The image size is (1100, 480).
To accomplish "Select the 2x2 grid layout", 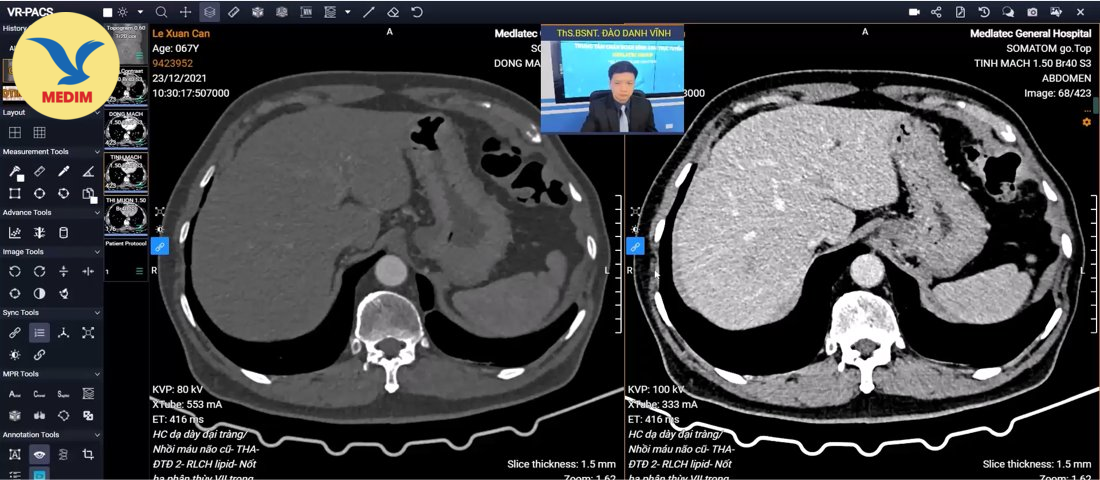I will pos(15,133).
